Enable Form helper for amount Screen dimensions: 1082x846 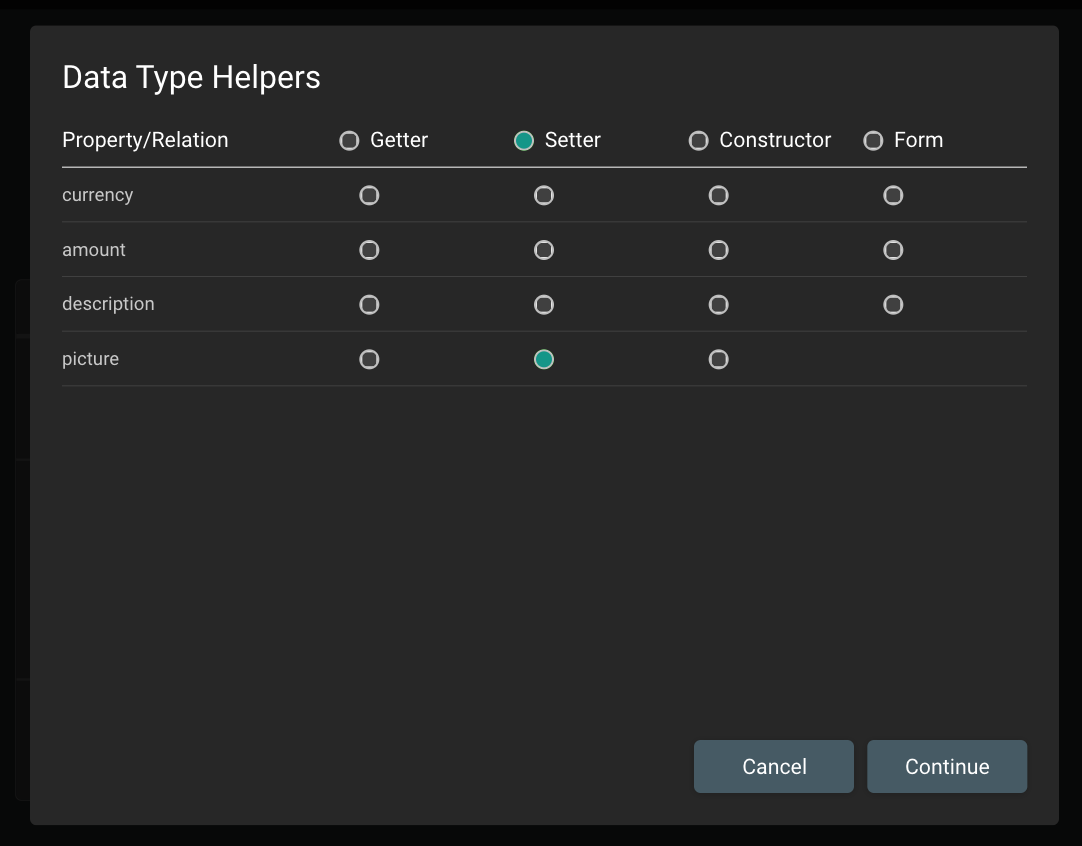893,250
